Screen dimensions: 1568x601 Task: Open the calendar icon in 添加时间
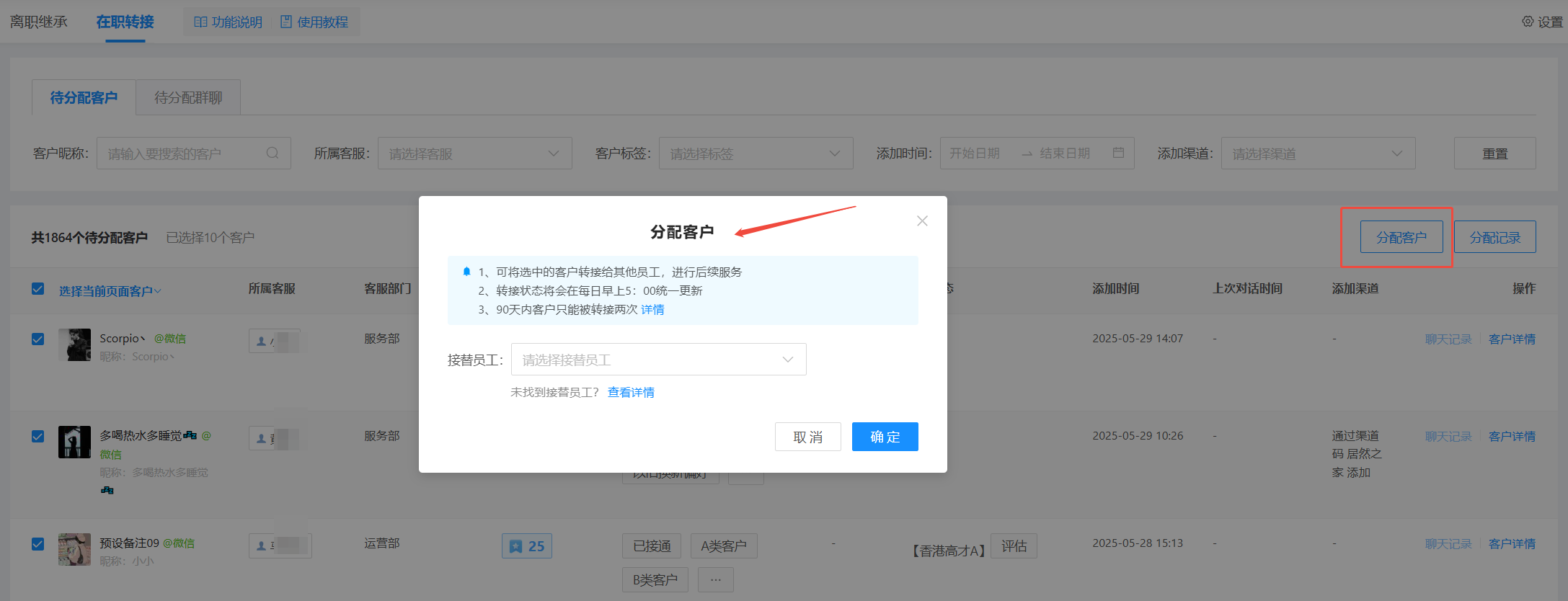[x=1118, y=153]
